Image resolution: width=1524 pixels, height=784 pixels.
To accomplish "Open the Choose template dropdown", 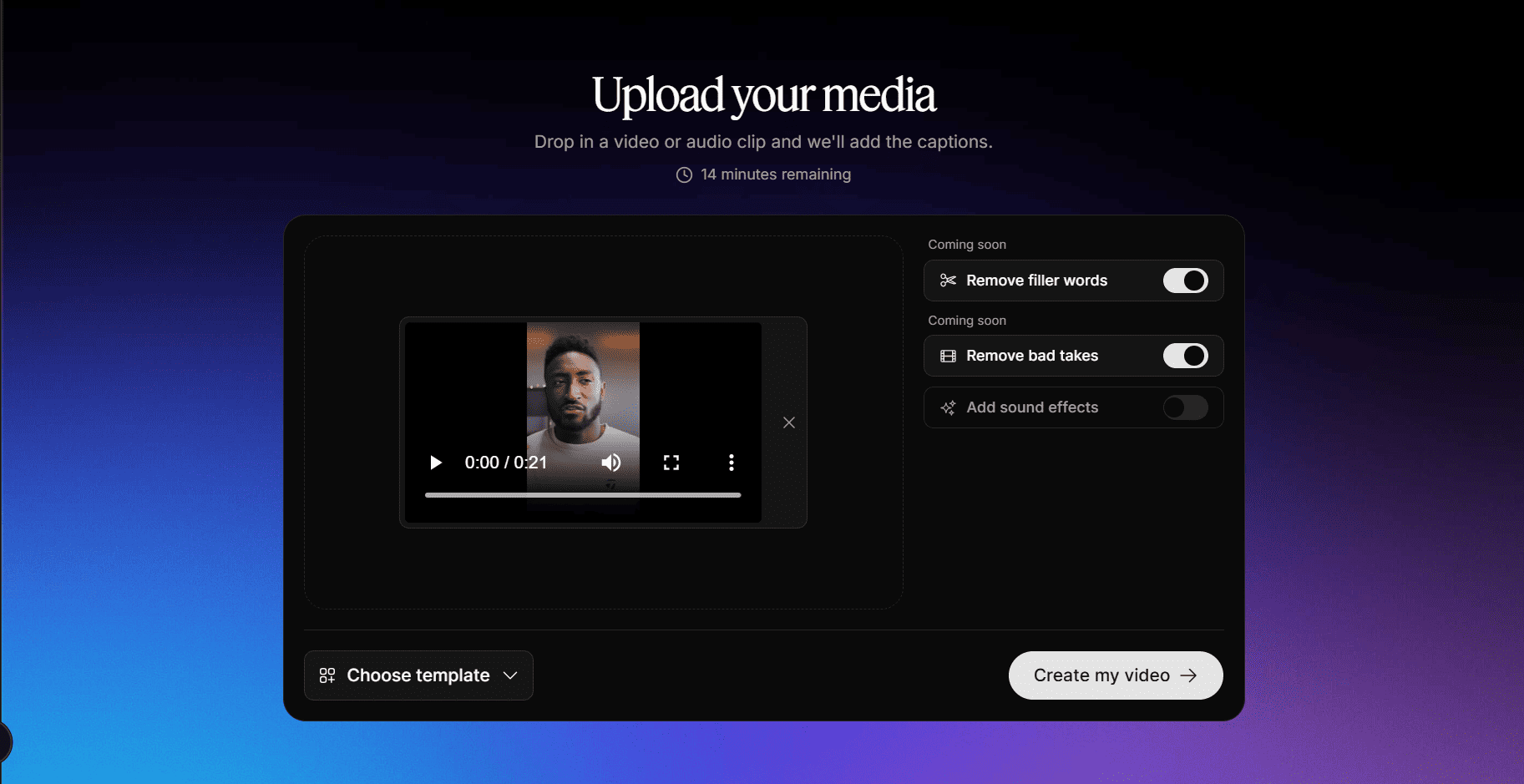I will coord(418,675).
